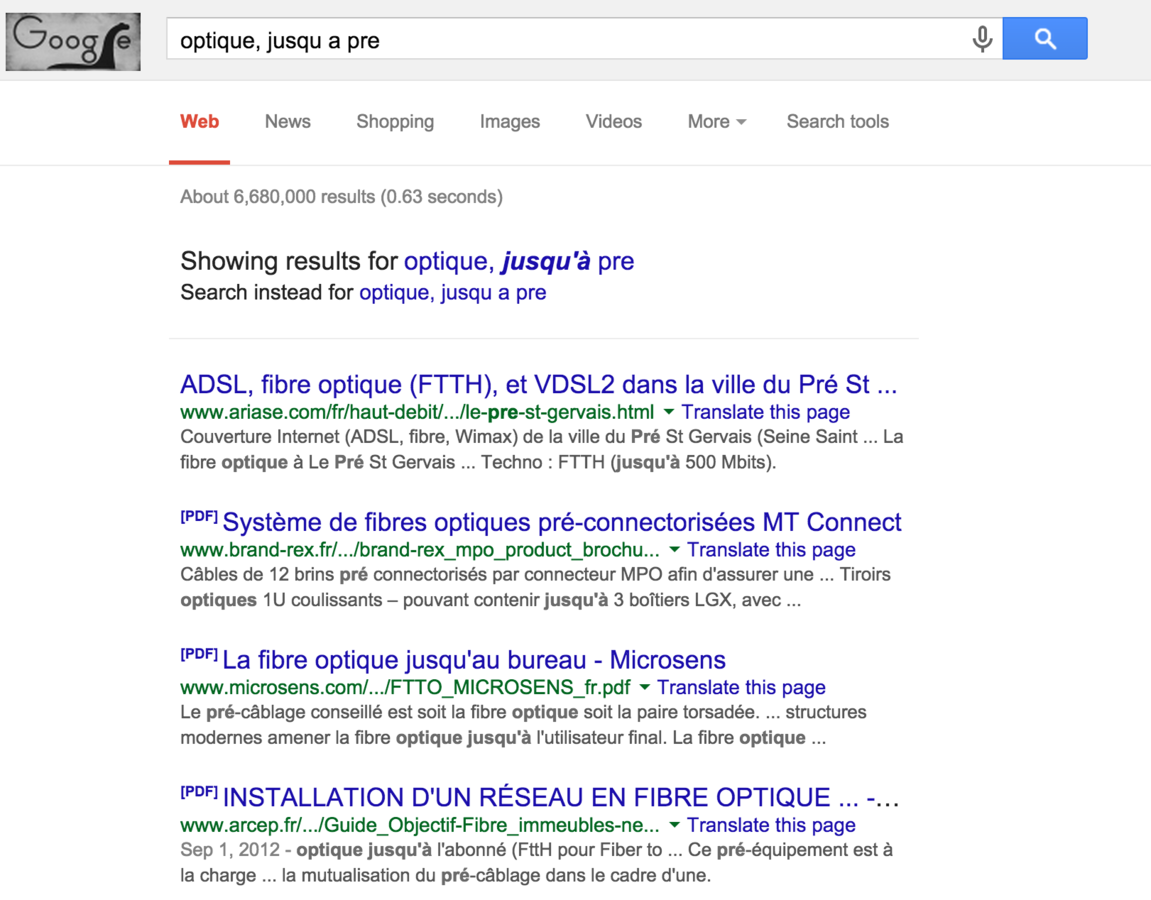Click the Google doodle logo
1151x900 pixels.
(x=73, y=42)
